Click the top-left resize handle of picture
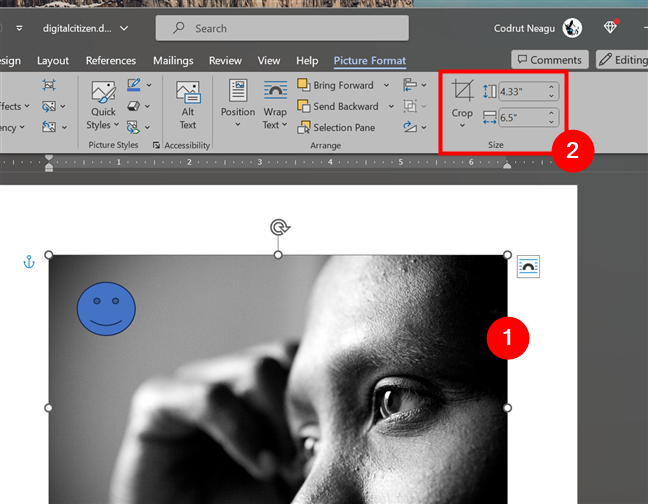 (x=49, y=255)
